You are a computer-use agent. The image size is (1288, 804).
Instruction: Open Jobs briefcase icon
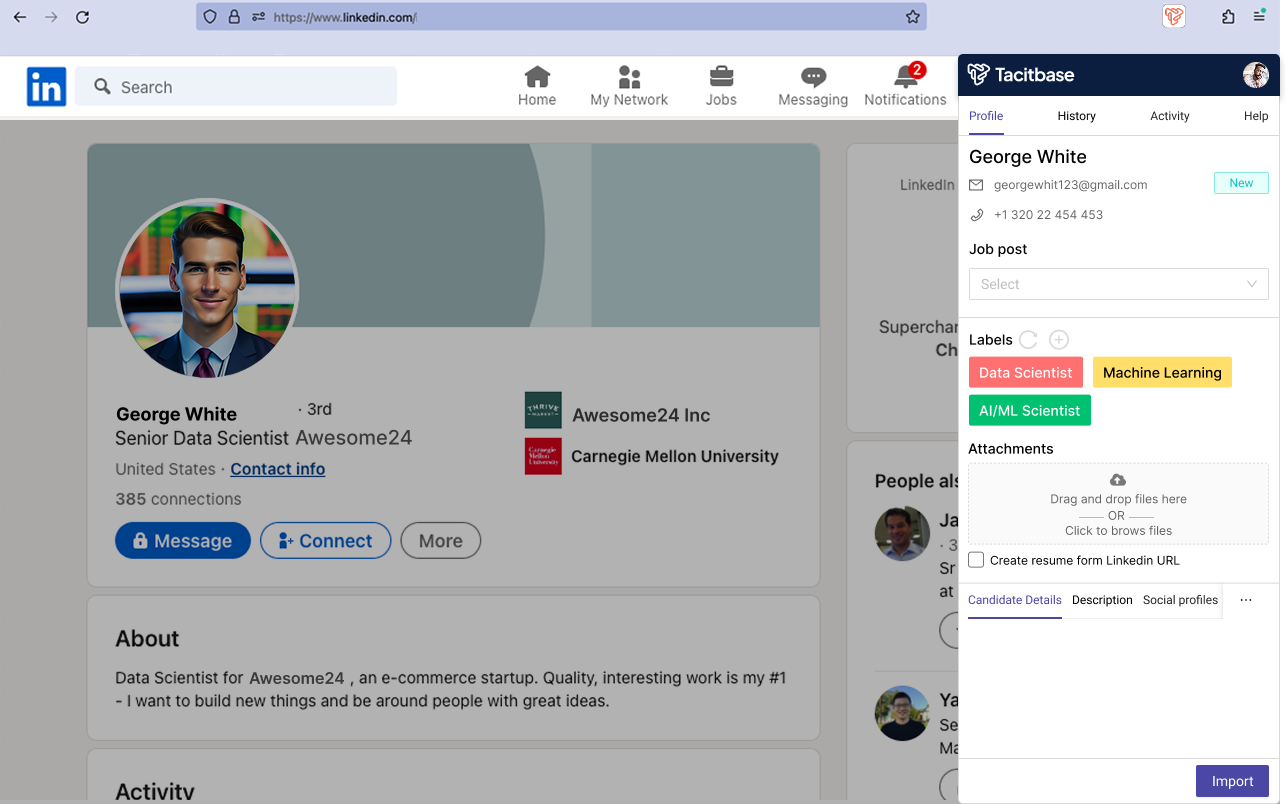click(x=720, y=77)
